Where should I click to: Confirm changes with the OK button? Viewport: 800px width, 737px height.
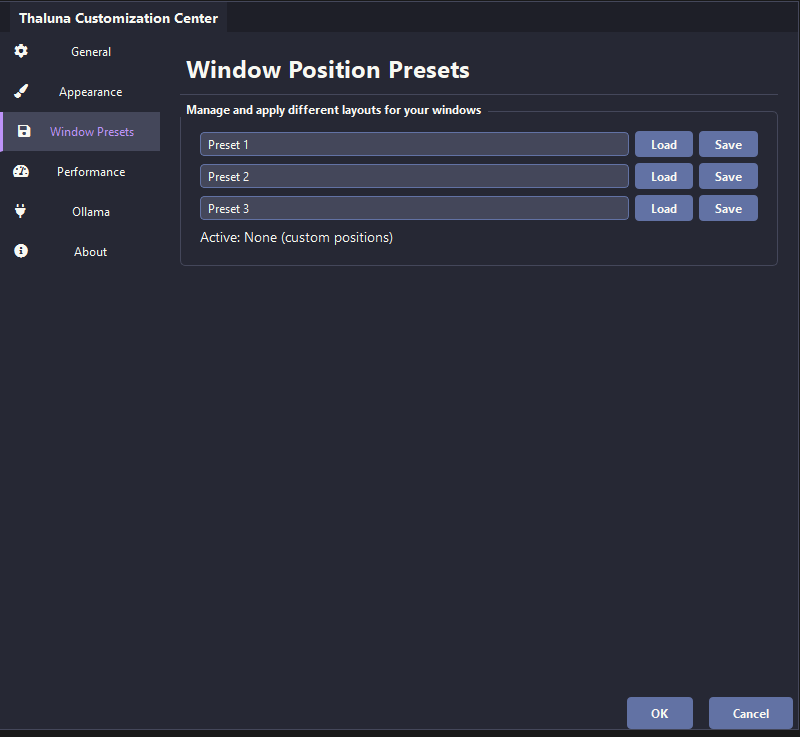click(659, 713)
